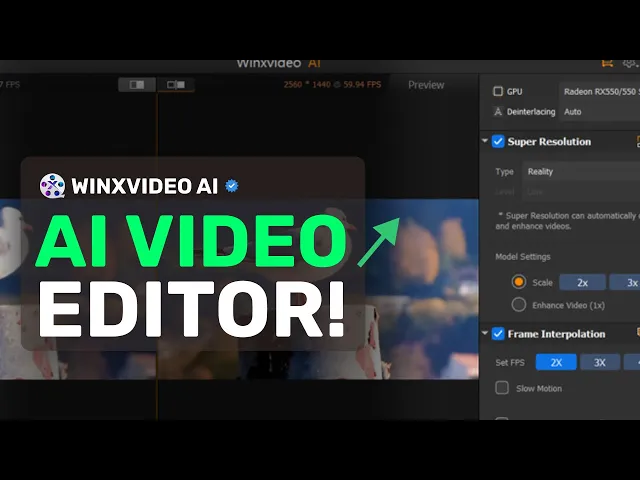The height and width of the screenshot is (480, 640).
Task: Collapse the Frame Interpolation section arrow
Action: pyautogui.click(x=485, y=333)
